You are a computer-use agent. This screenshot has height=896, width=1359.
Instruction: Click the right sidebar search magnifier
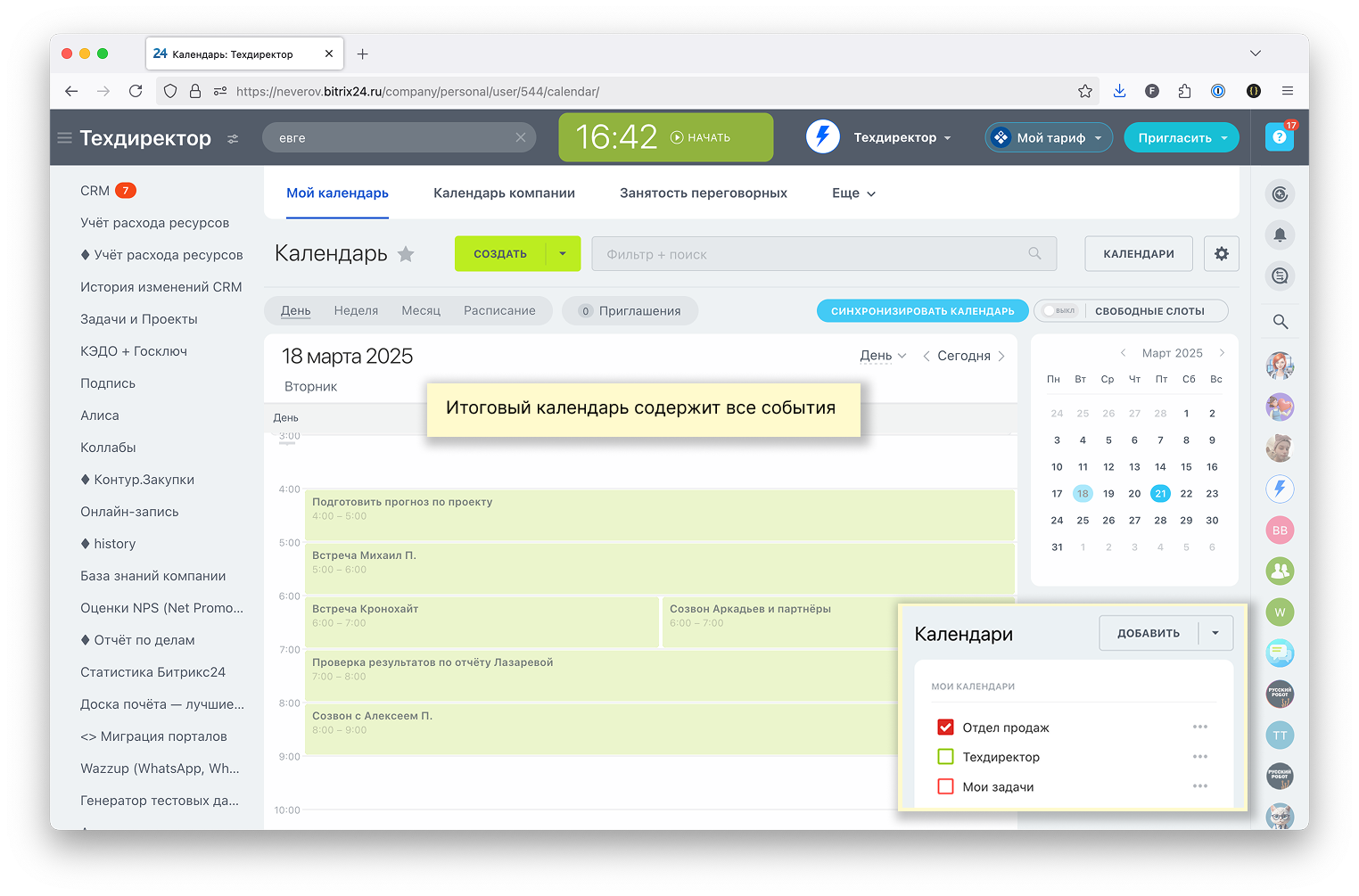coord(1280,322)
